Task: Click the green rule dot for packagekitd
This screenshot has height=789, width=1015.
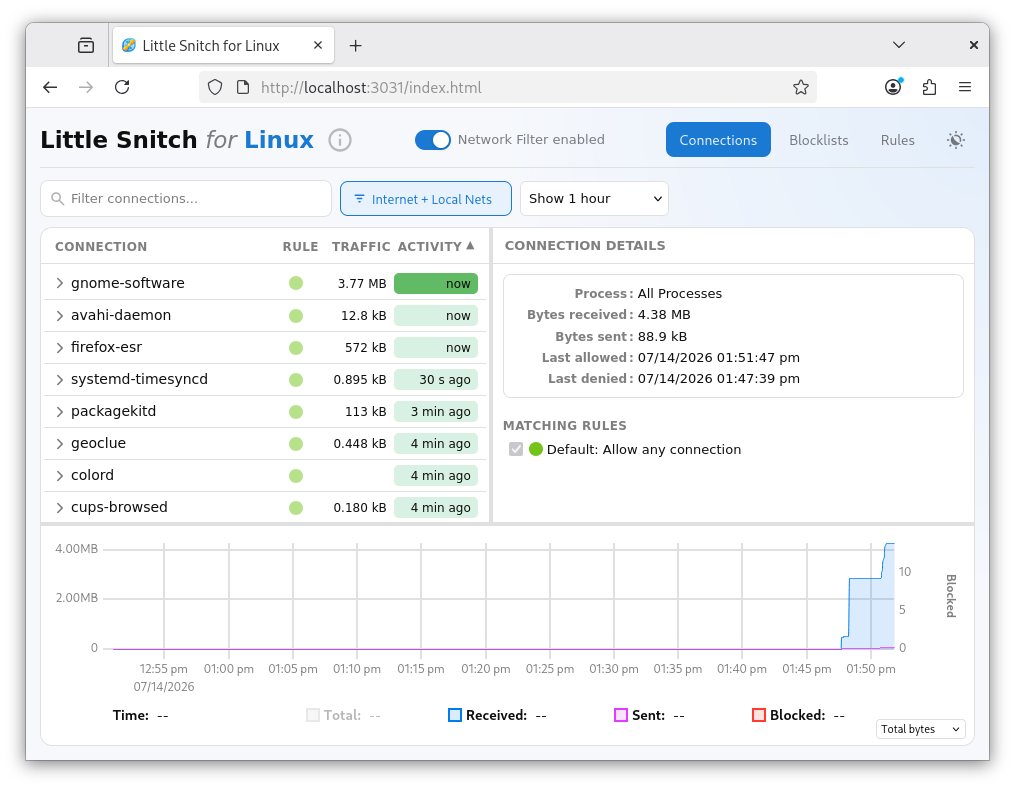Action: (296, 412)
